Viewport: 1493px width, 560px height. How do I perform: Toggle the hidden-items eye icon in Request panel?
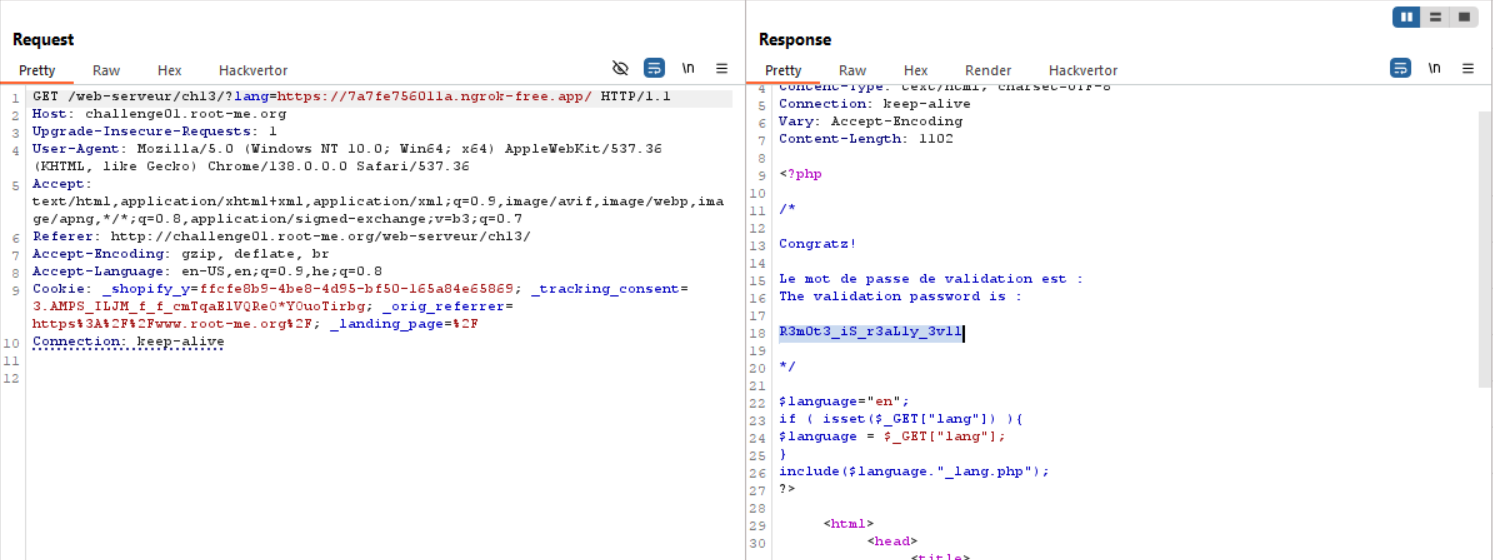[620, 68]
